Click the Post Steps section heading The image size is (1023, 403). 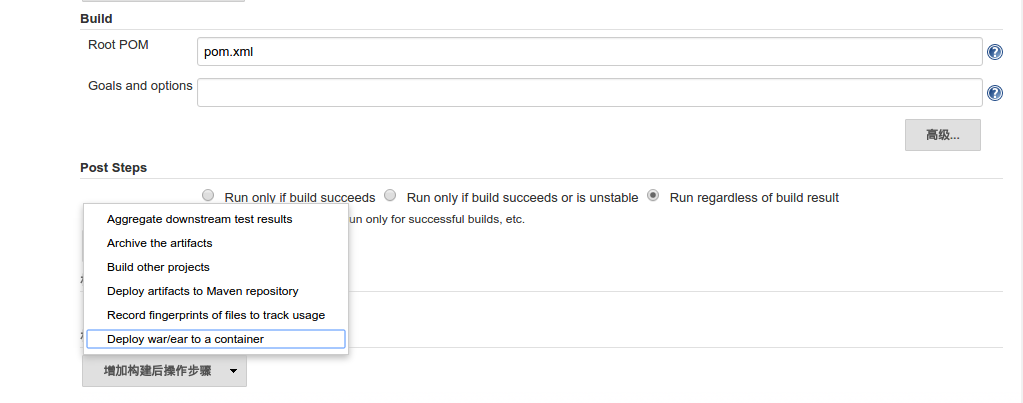[113, 167]
